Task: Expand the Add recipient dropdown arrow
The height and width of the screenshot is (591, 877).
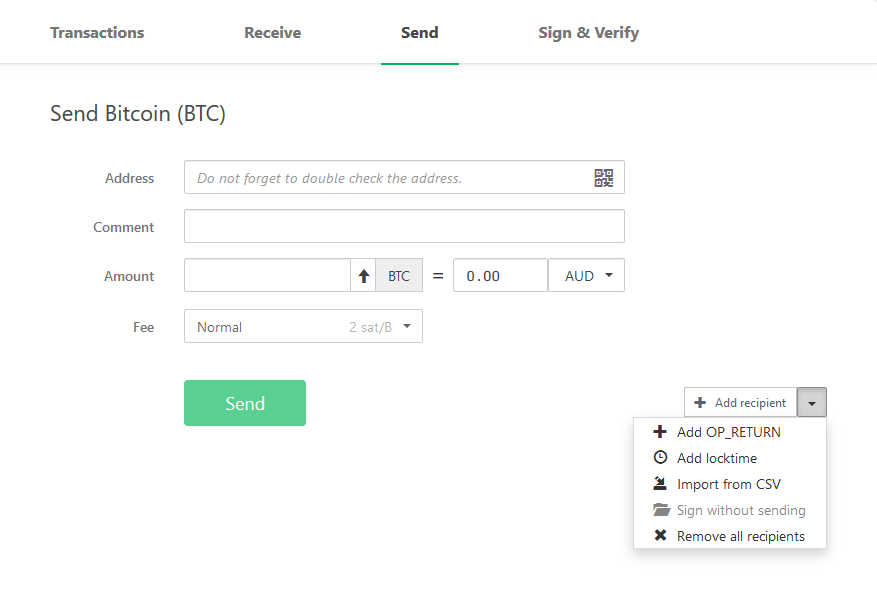Action: 811,402
